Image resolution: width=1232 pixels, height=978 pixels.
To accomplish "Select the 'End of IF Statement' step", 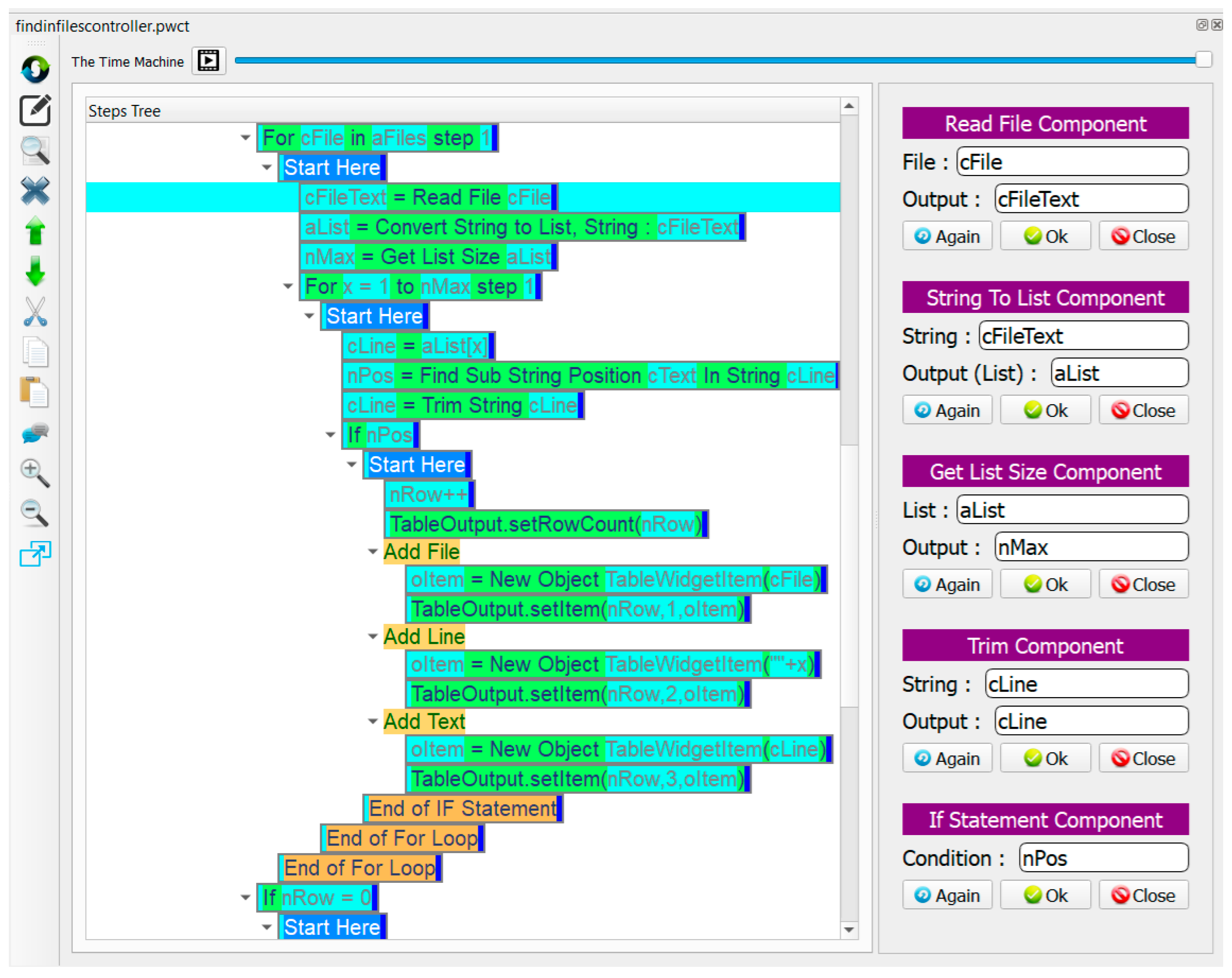I will [x=463, y=808].
